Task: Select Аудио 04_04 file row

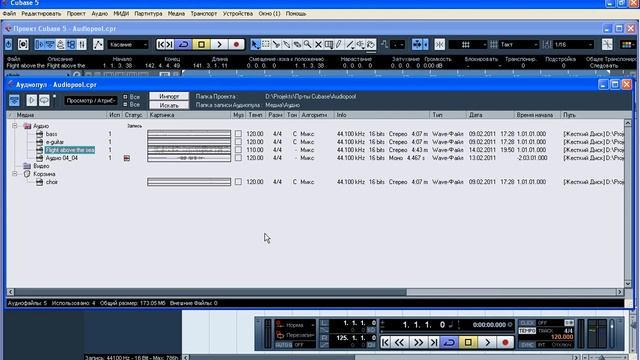Action: 61,158
